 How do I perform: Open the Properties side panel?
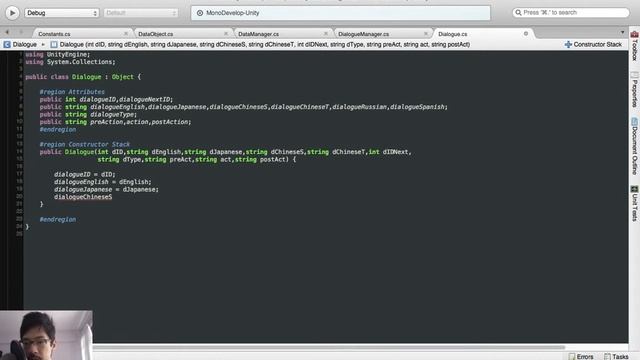pos(634,90)
